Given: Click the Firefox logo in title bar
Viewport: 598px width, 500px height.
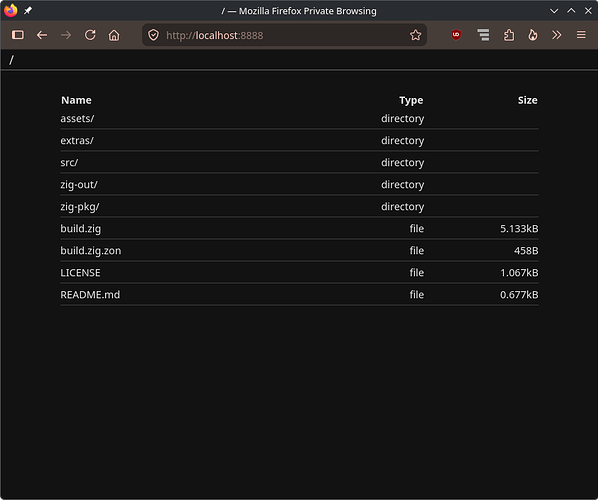Looking at the screenshot, I should tap(11, 10).
